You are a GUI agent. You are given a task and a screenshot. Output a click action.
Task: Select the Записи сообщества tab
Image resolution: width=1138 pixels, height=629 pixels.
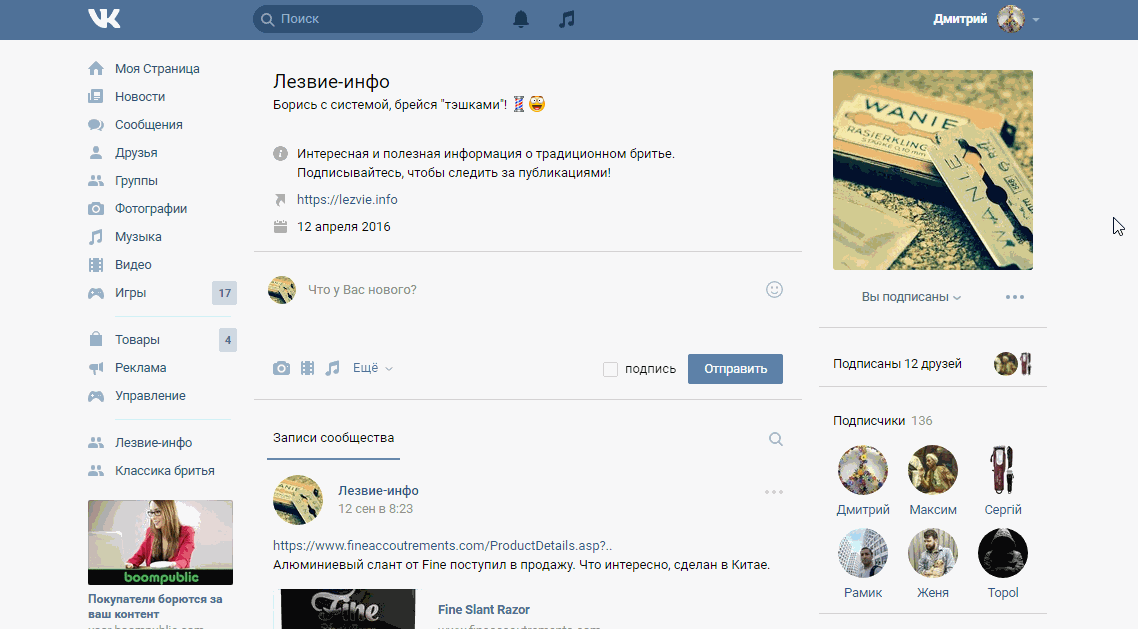click(x=333, y=438)
